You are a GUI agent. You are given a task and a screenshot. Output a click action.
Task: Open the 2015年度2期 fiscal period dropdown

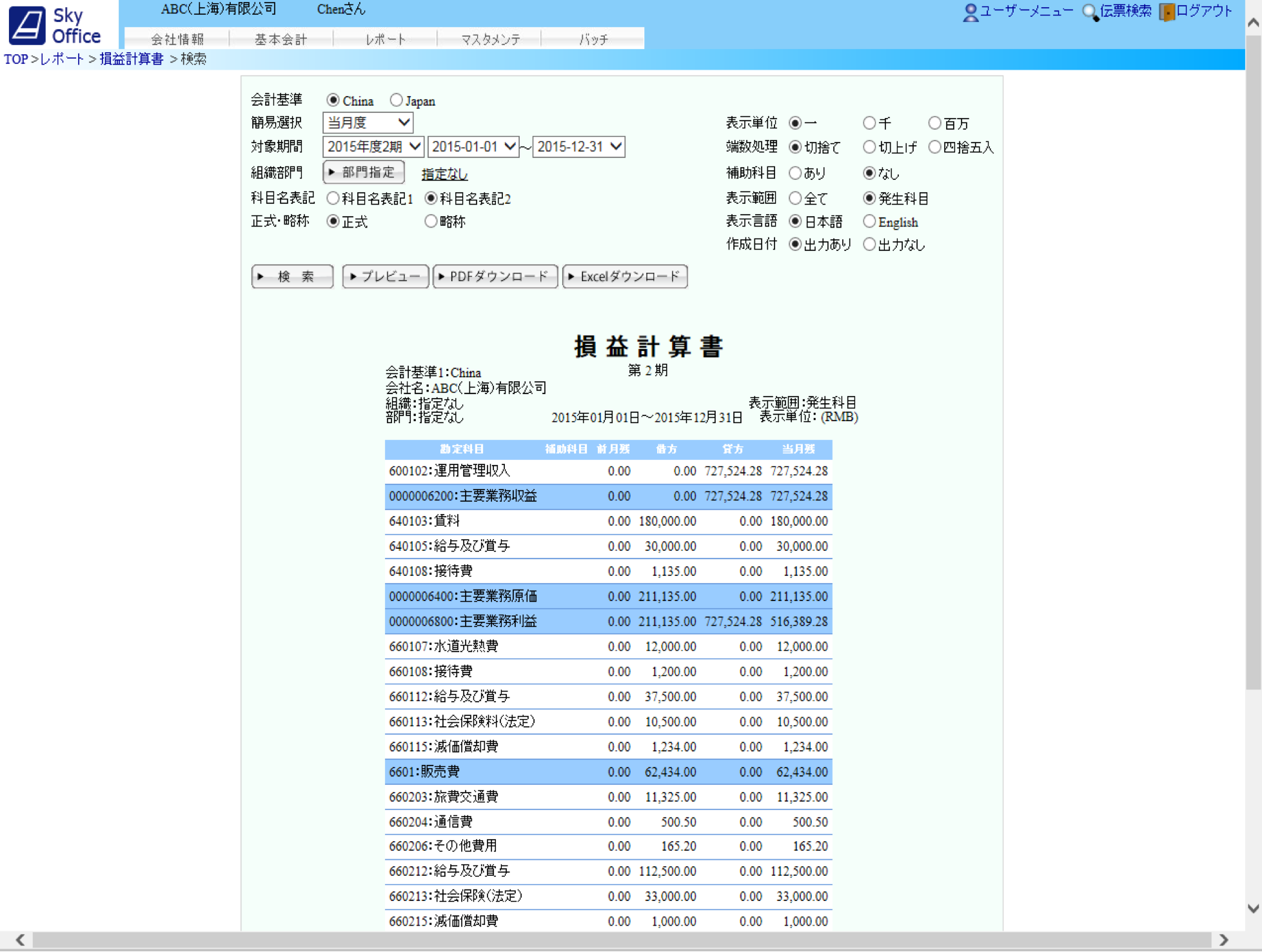pyautogui.click(x=373, y=146)
